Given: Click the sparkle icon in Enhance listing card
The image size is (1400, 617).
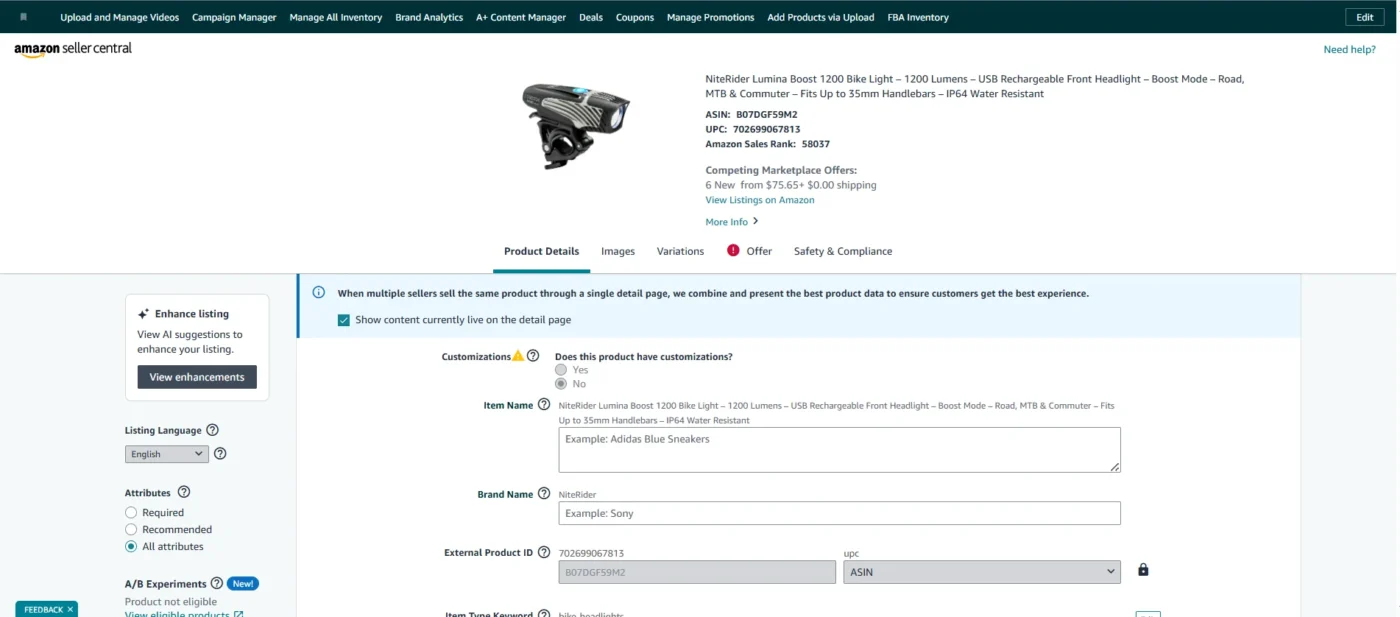Looking at the screenshot, I should click(x=144, y=314).
